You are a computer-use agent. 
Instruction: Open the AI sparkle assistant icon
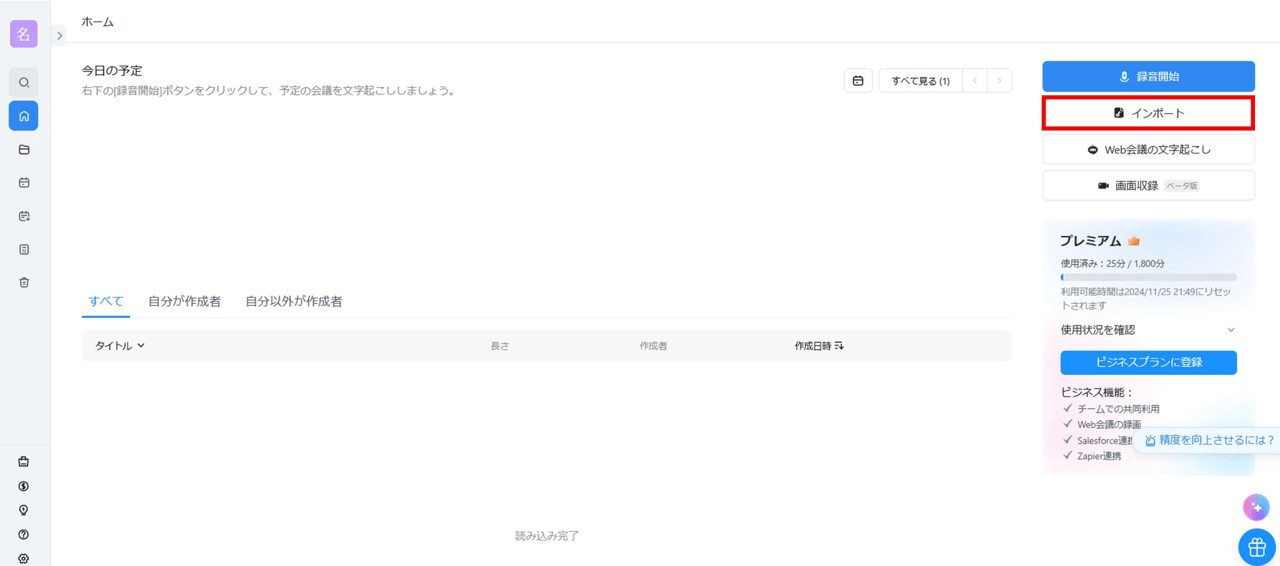pos(1256,507)
